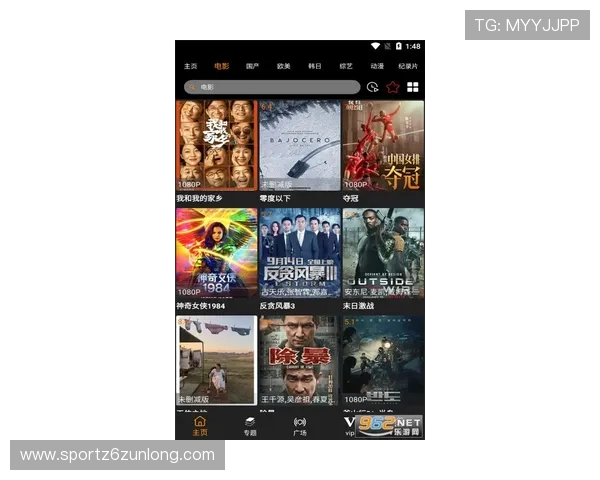600x480 pixels.
Task: Tap the battery icon in status bar
Action: pos(398,46)
